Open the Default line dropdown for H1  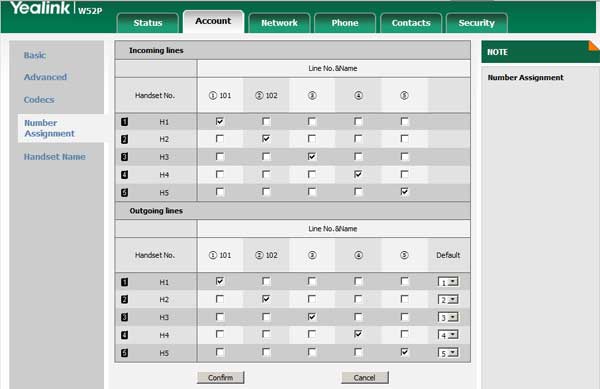click(x=448, y=282)
